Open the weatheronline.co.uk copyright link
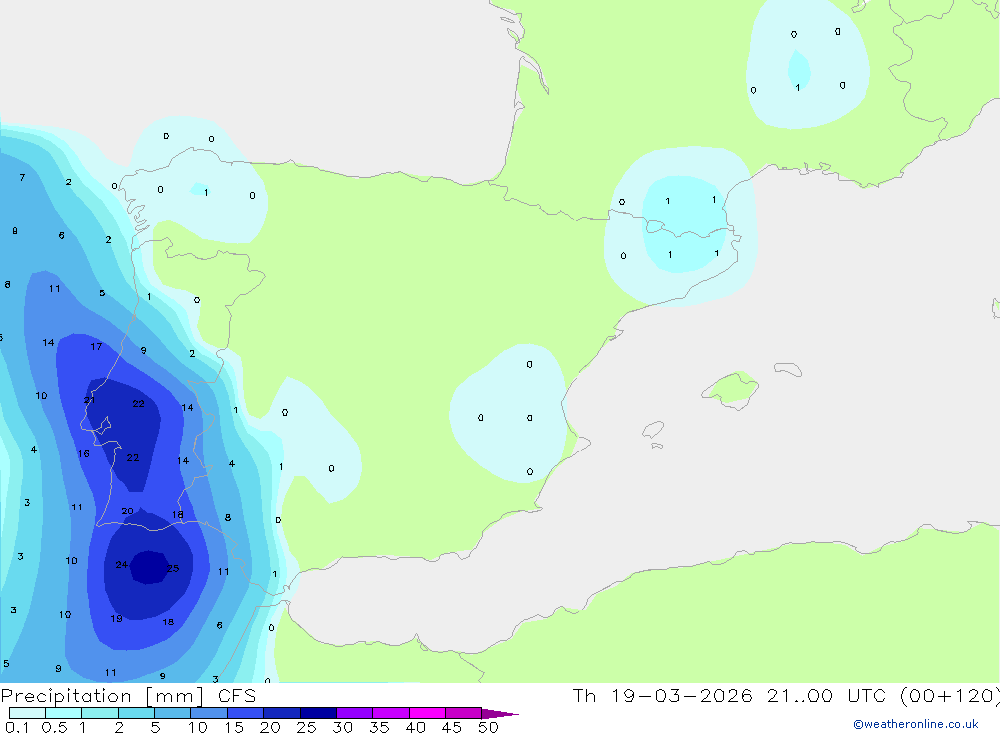The width and height of the screenshot is (1000, 733). 916,724
